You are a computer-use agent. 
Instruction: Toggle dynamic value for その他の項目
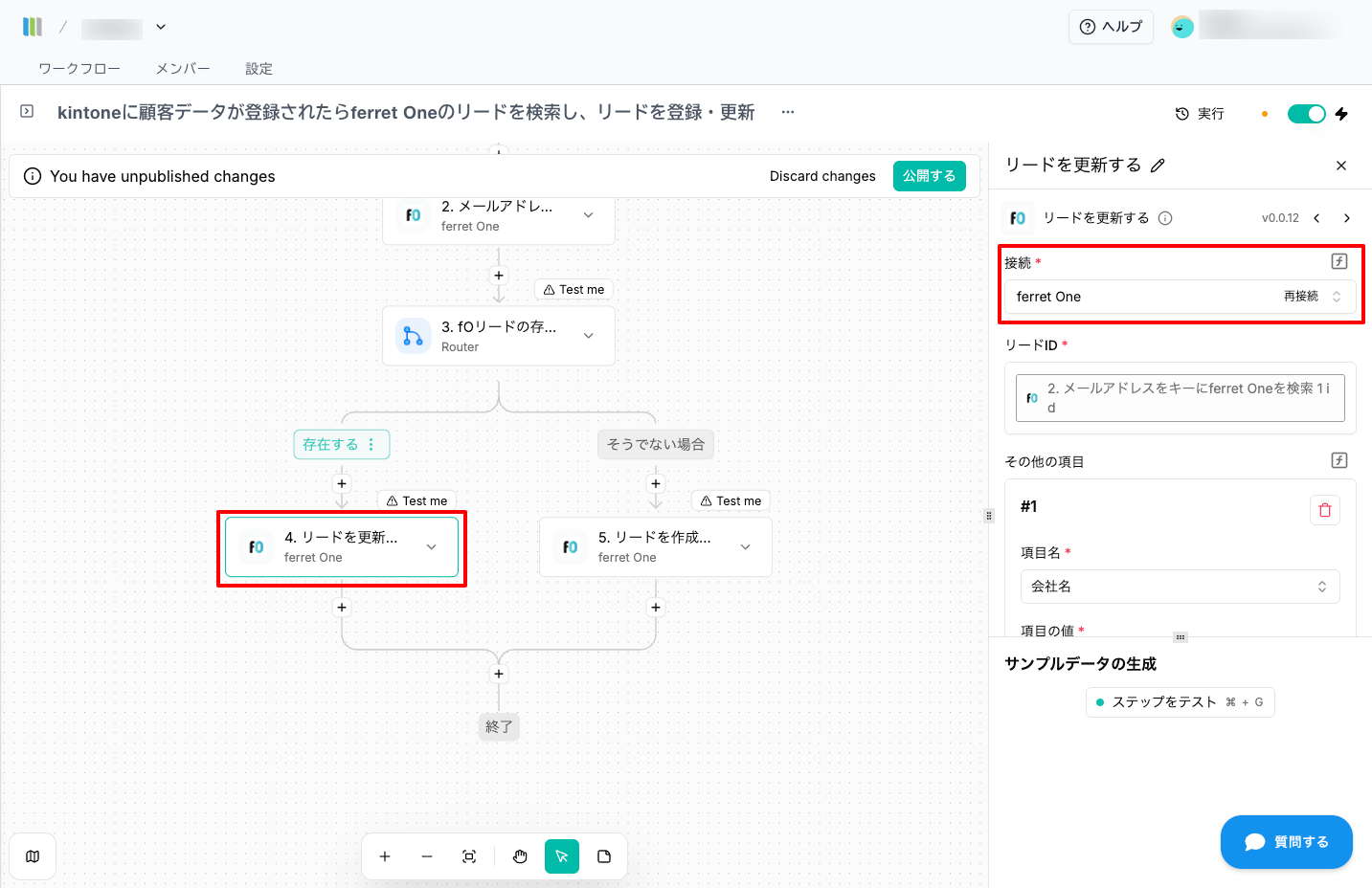coord(1339,460)
